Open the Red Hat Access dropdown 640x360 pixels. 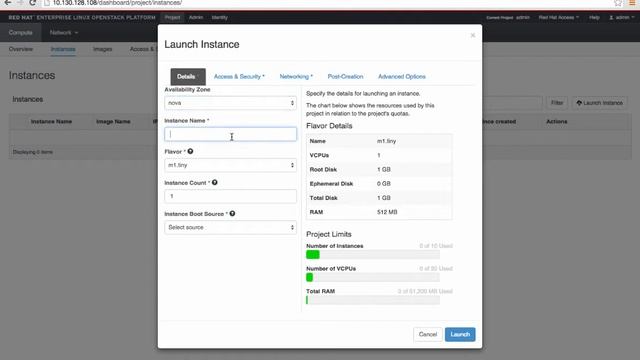pyautogui.click(x=558, y=18)
